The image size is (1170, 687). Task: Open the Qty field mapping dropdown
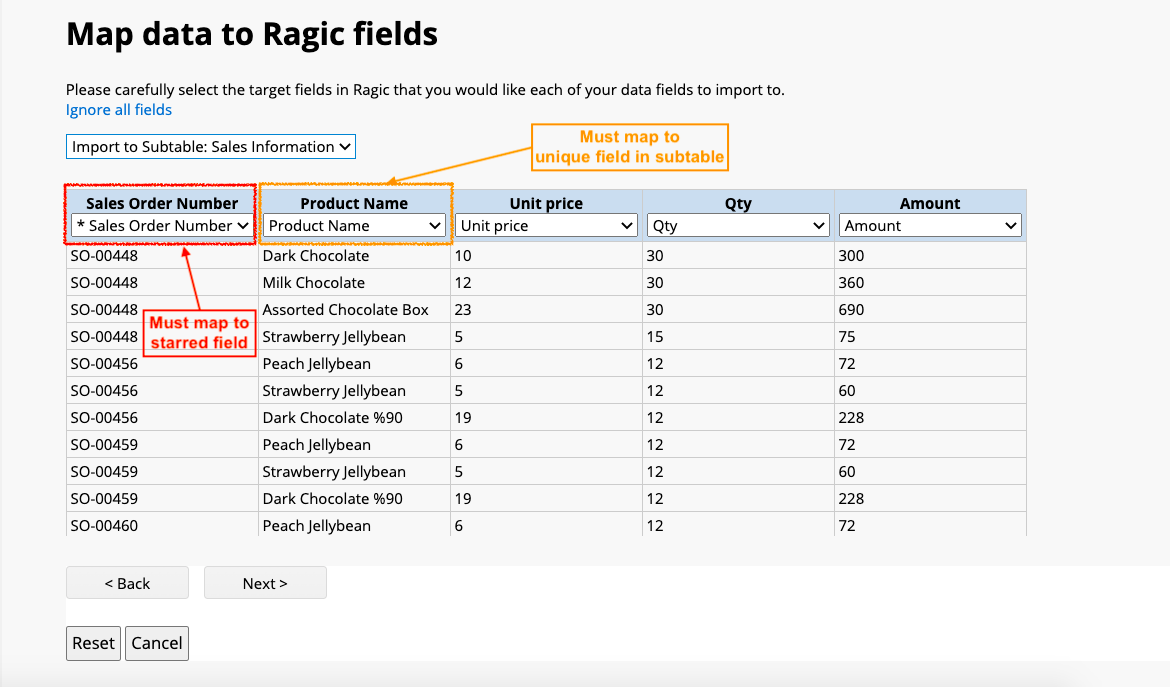pyautogui.click(x=738, y=226)
